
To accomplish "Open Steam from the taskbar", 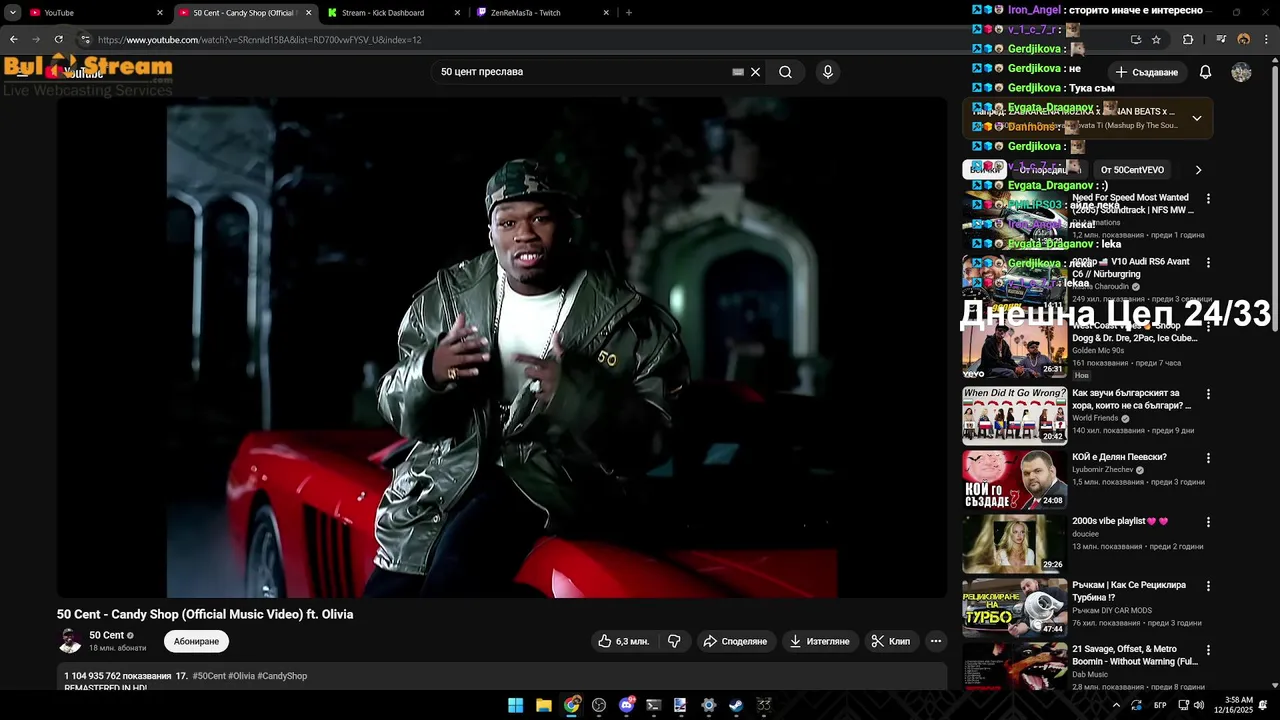I will 735,705.
